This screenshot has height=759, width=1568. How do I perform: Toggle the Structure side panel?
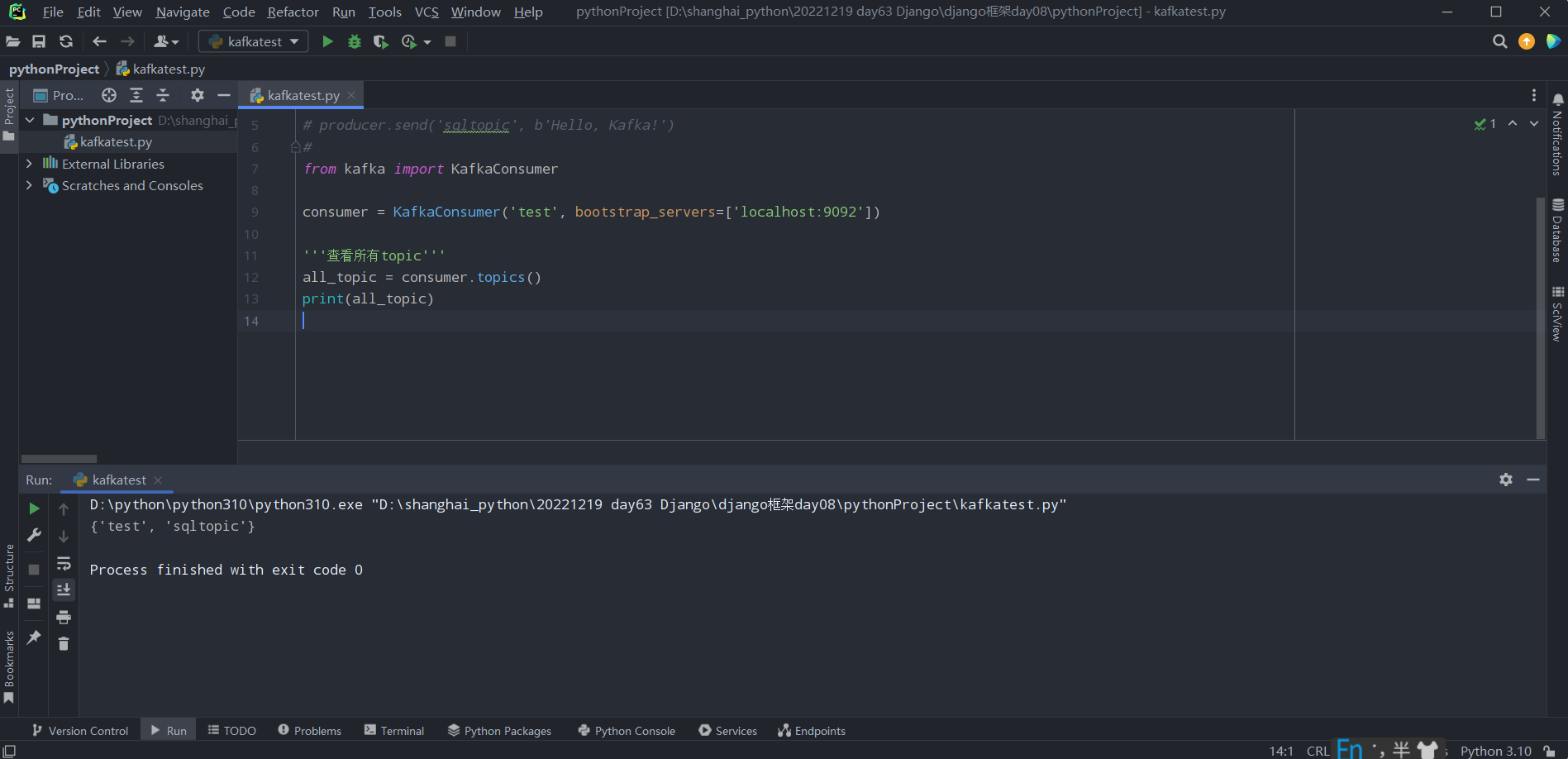(9, 575)
